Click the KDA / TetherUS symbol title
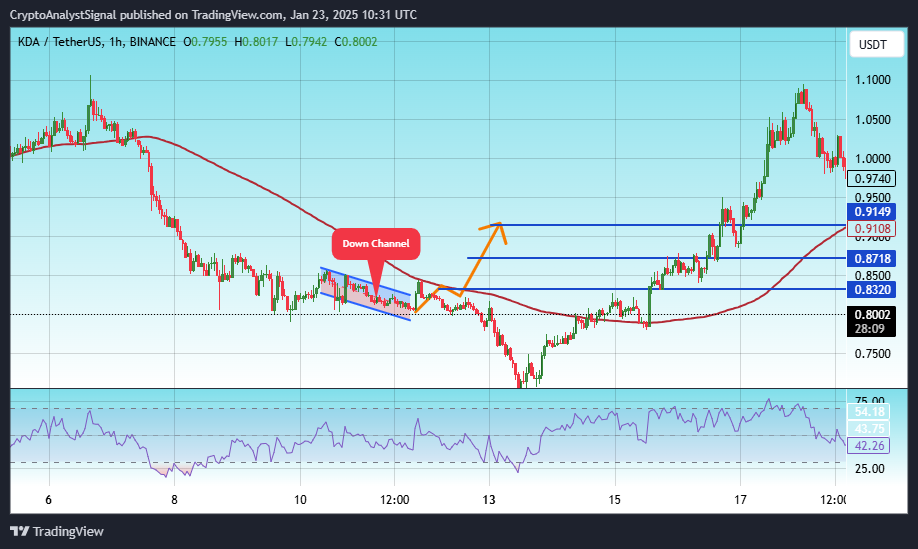This screenshot has height=549, width=918. tap(59, 42)
